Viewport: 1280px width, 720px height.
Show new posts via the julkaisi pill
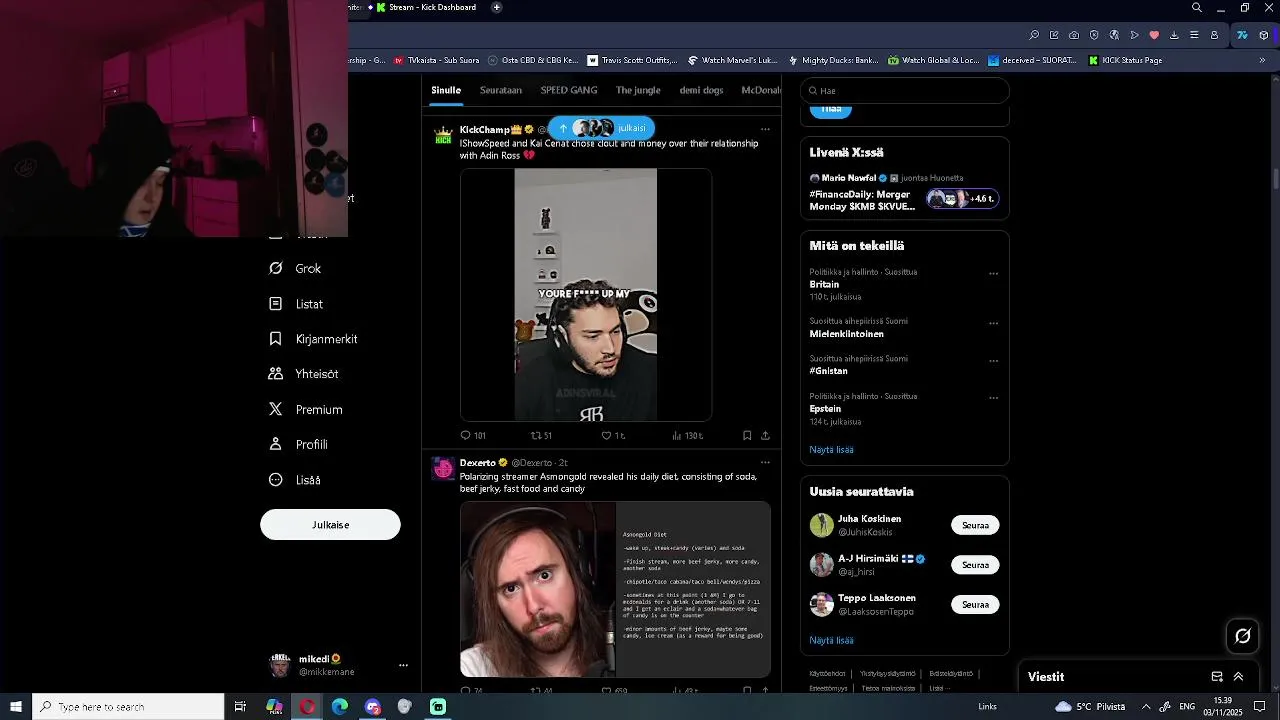click(x=601, y=128)
